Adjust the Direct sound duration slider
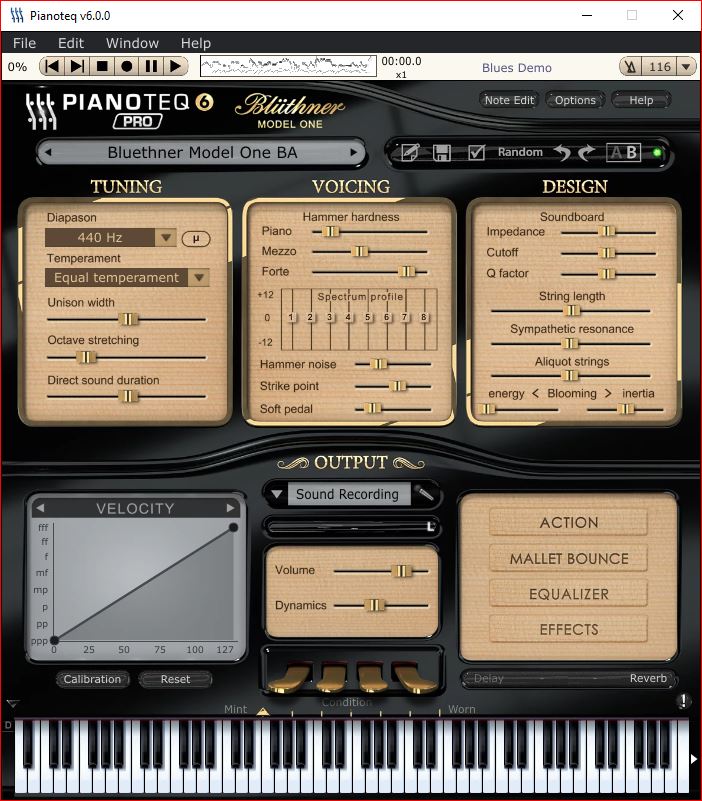 [128, 396]
